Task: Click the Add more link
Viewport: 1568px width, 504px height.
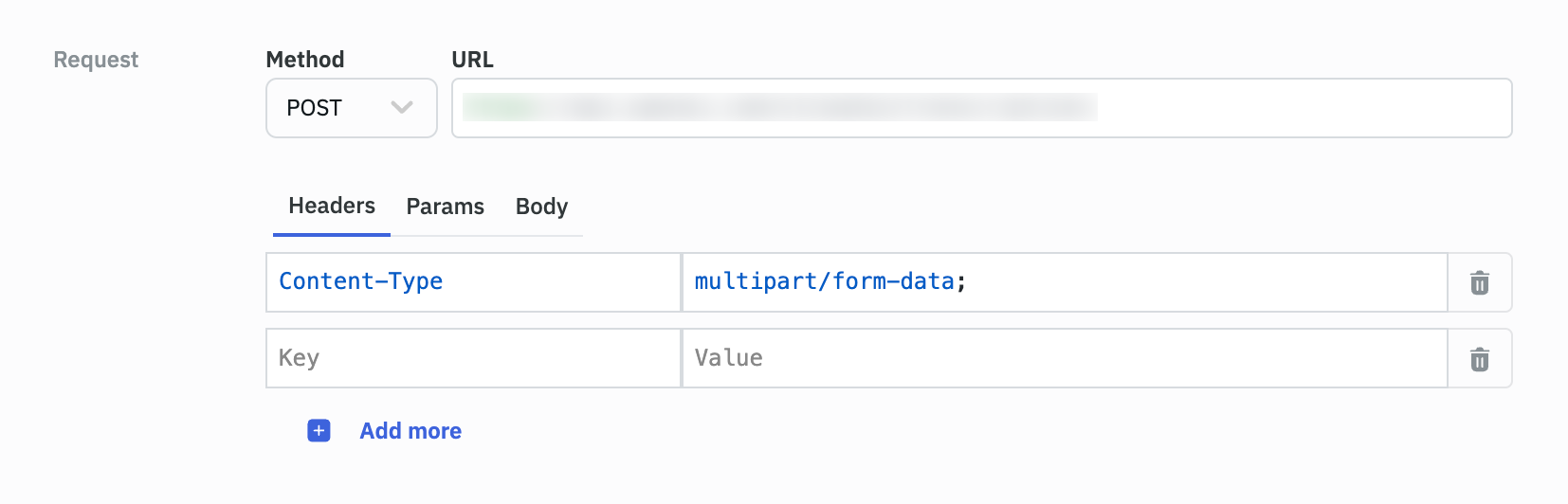Action: click(410, 431)
